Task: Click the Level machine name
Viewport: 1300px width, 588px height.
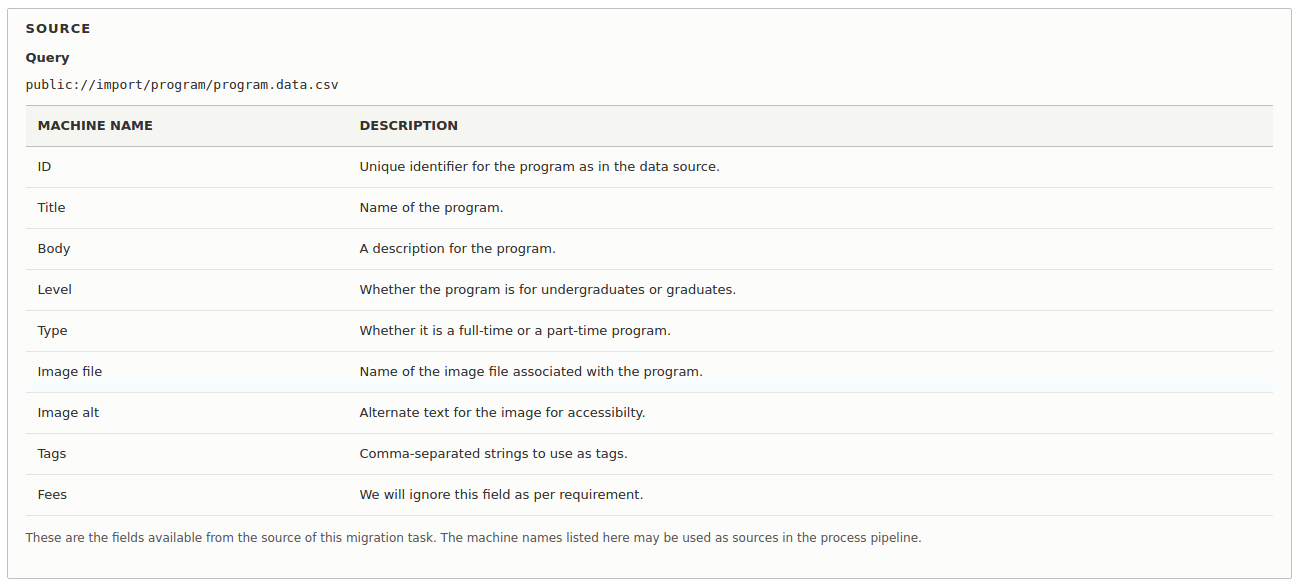Action: coord(54,289)
